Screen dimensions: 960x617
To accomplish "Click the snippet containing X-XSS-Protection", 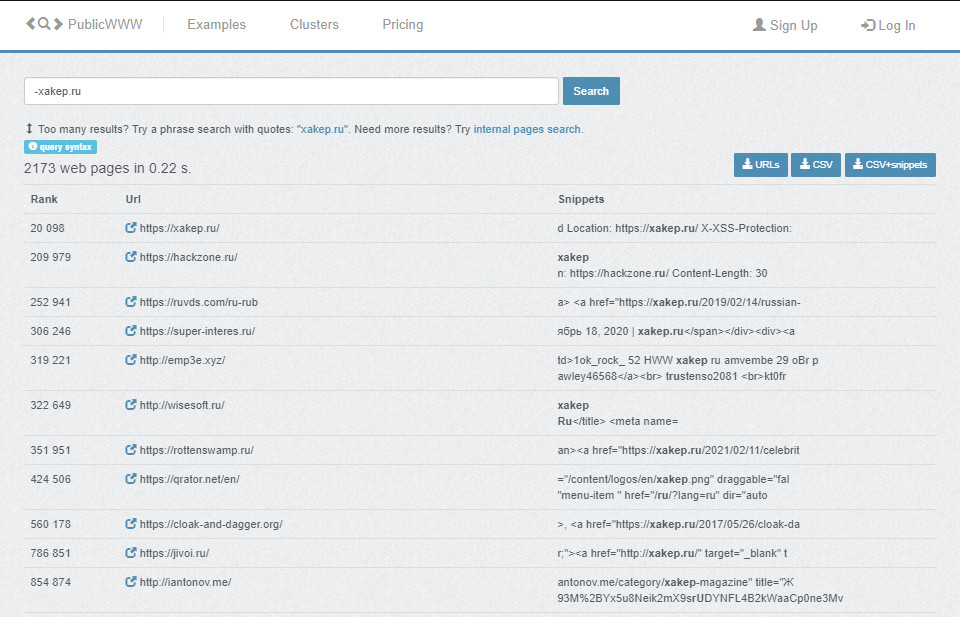I will pyautogui.click(x=674, y=228).
